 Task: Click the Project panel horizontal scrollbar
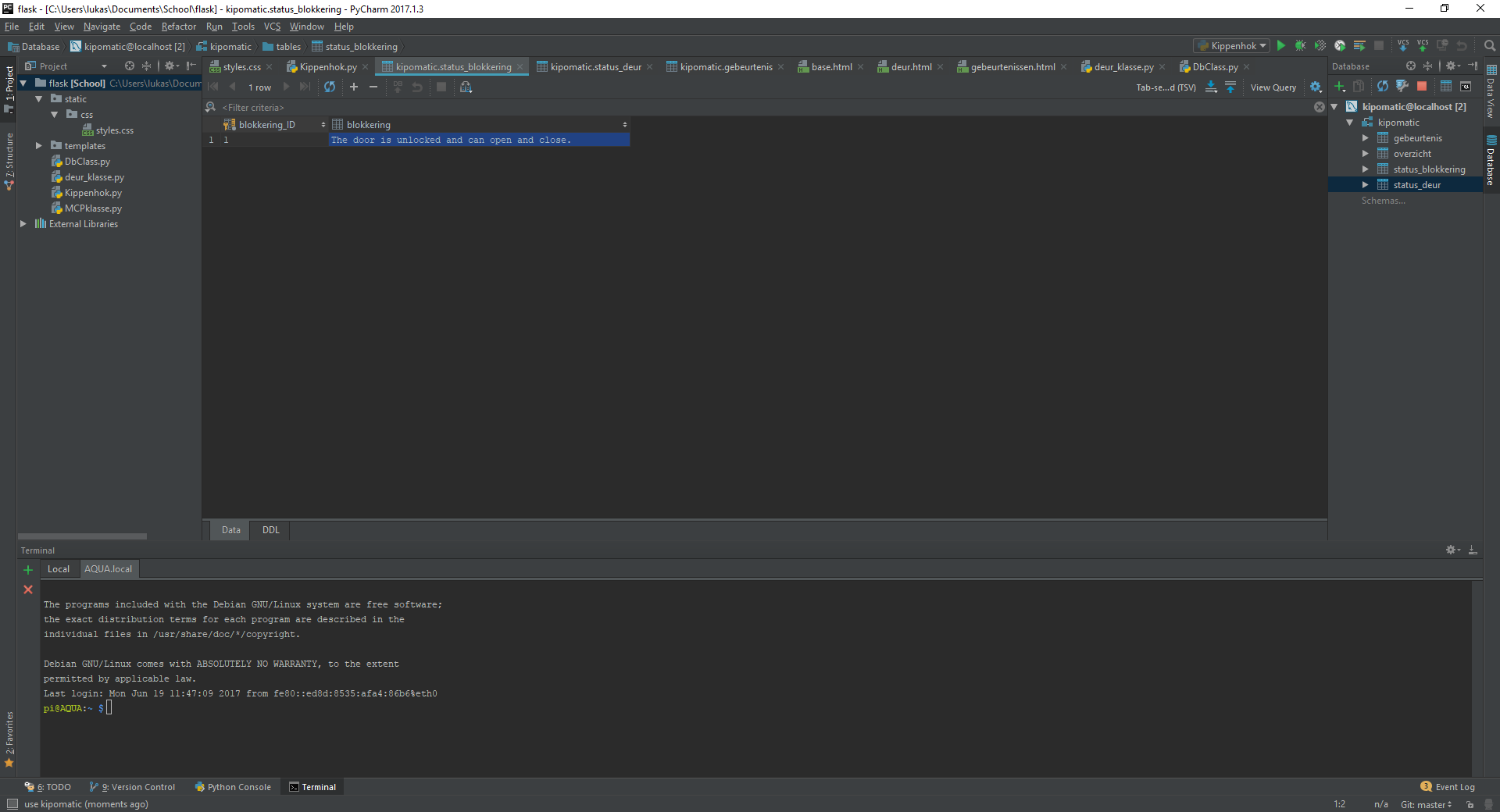point(83,536)
